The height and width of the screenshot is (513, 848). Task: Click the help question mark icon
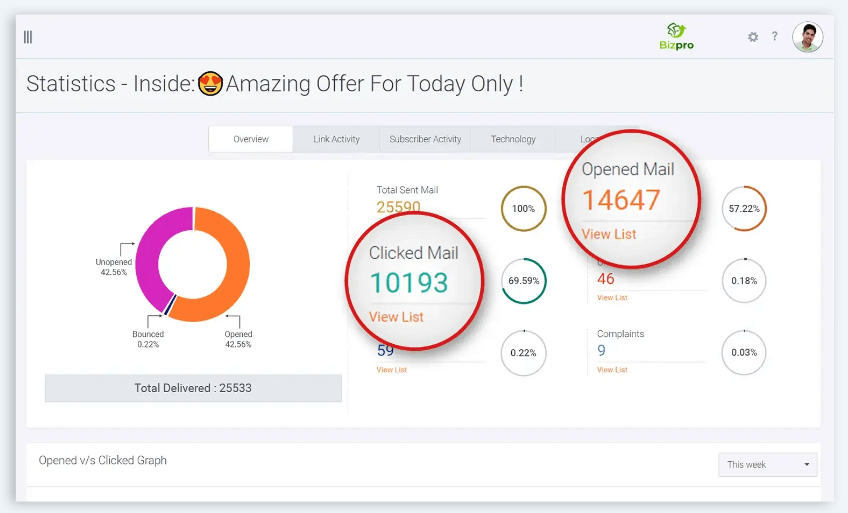(774, 36)
